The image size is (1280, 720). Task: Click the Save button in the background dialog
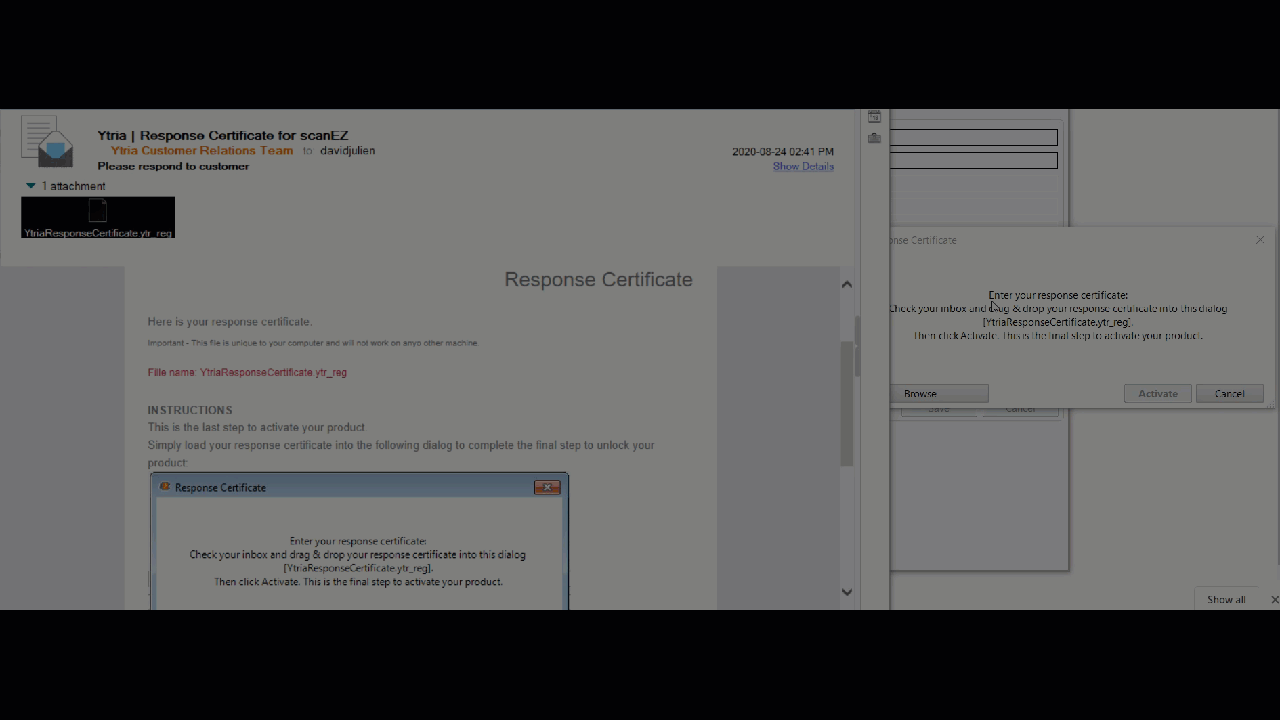pyautogui.click(x=938, y=409)
